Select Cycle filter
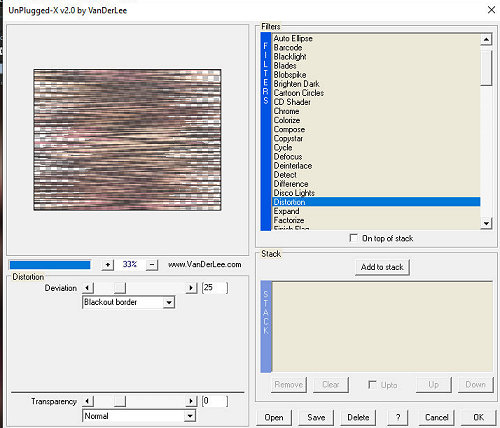500x428 pixels. click(x=376, y=147)
